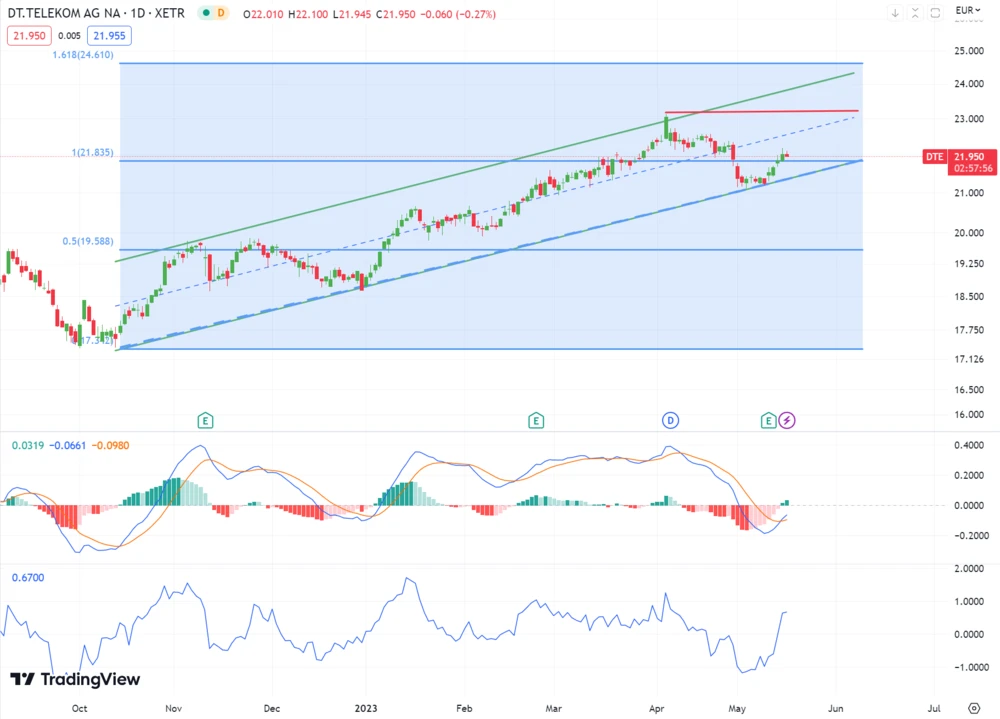Image resolution: width=1000 pixels, height=719 pixels.
Task: Open the EUR currency dropdown
Action: point(966,11)
